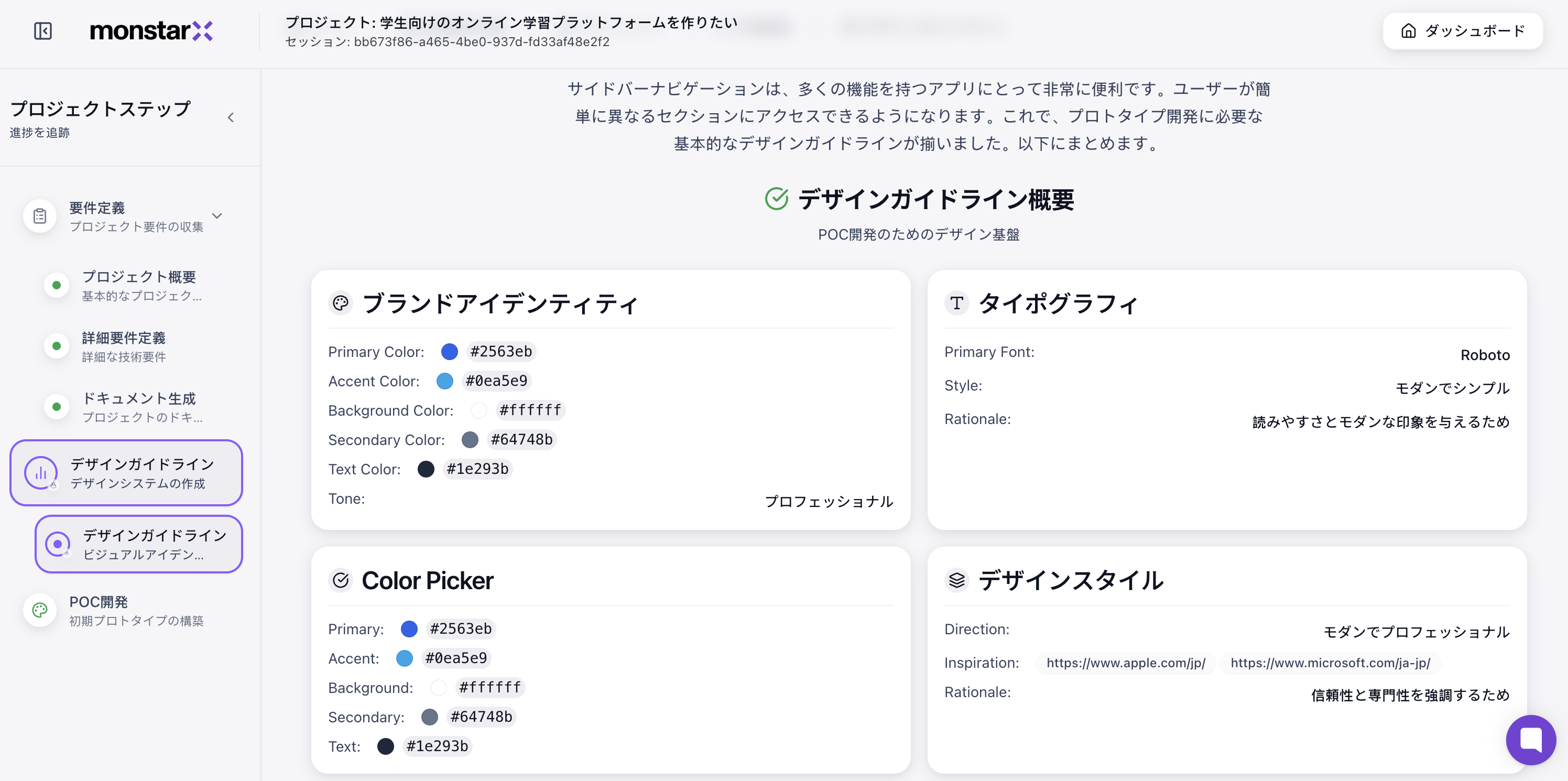Click the checkmark icon on Color Picker card
The width and height of the screenshot is (1568, 781).
pos(341,580)
